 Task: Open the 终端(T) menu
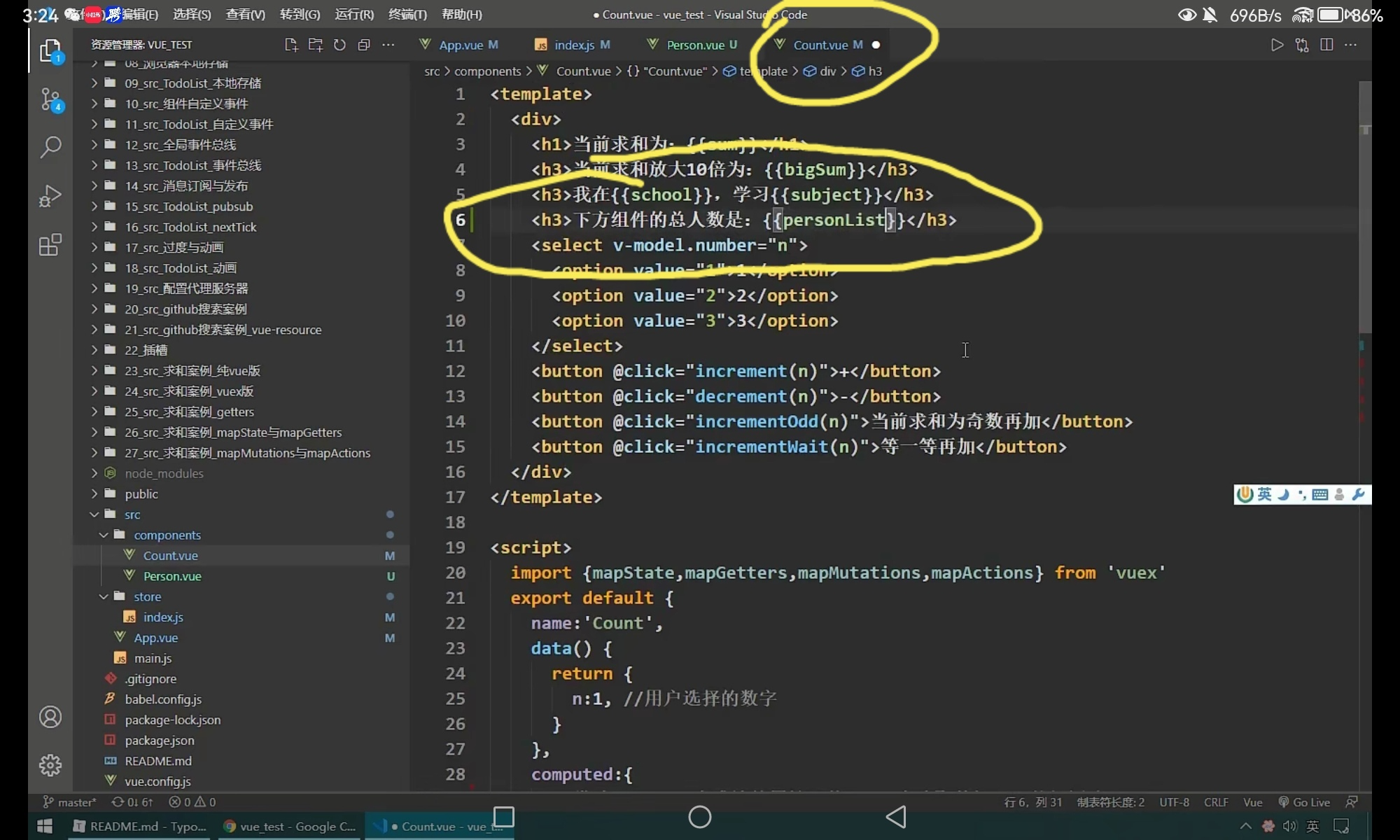point(407,15)
